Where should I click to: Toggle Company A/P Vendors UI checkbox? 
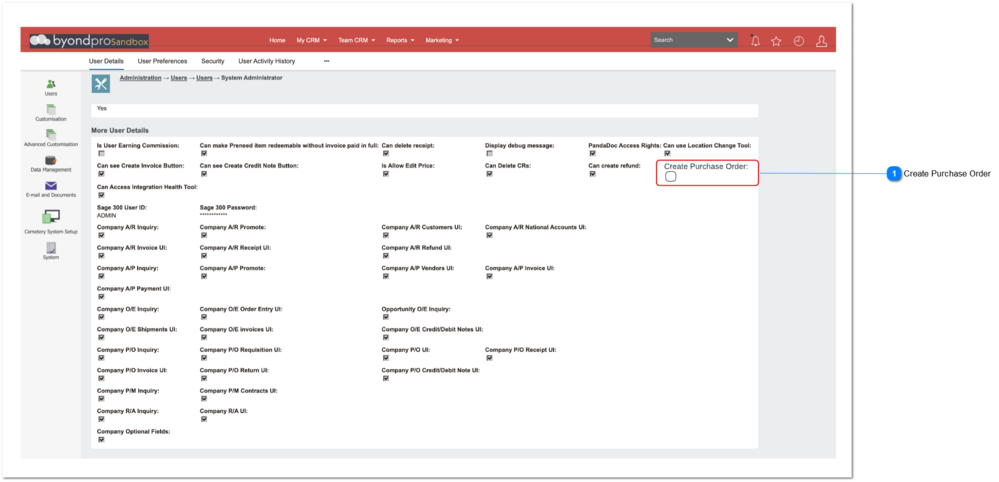coord(386,276)
